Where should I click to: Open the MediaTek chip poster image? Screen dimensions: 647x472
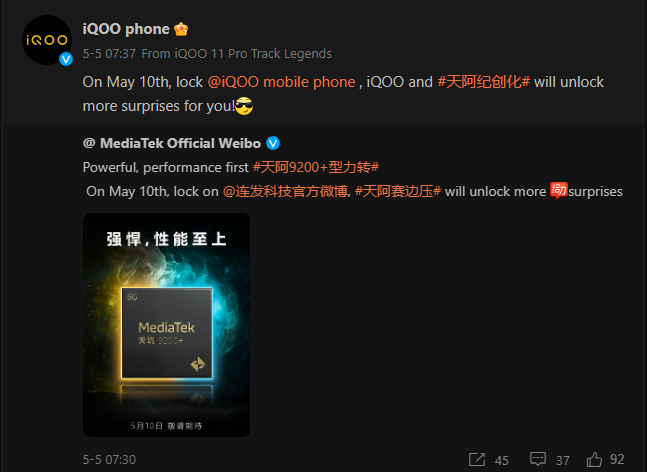pos(166,325)
